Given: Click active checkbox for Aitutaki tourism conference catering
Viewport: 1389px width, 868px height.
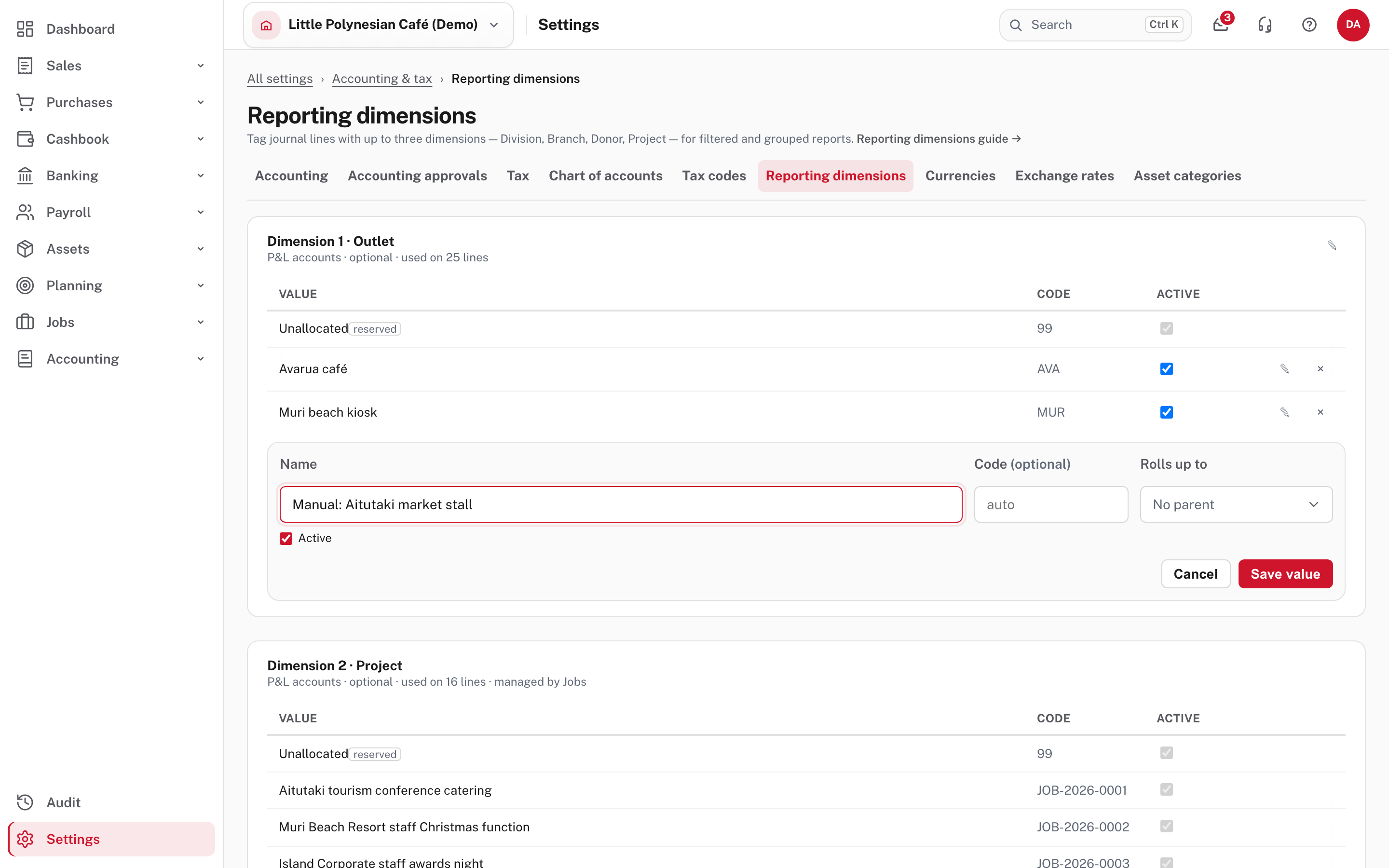Looking at the screenshot, I should tap(1166, 789).
